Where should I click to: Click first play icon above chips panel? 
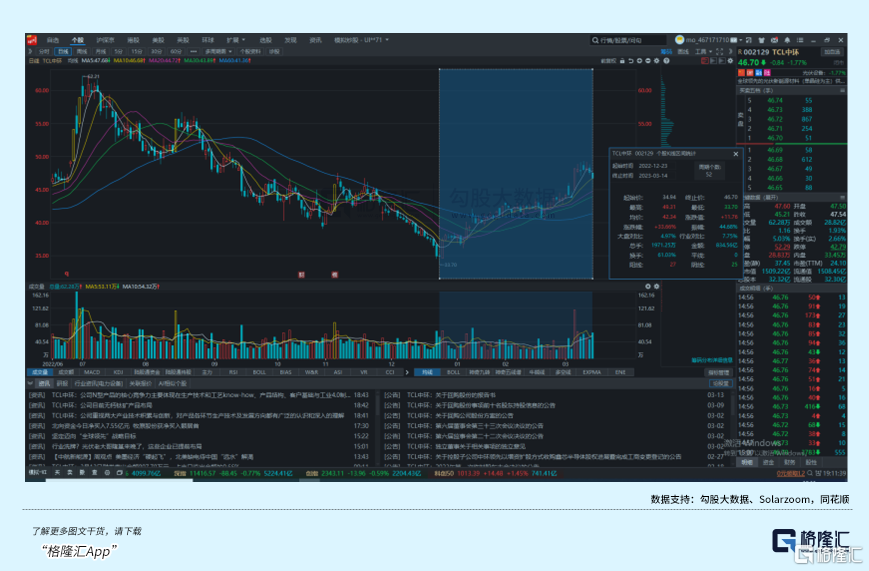713,61
